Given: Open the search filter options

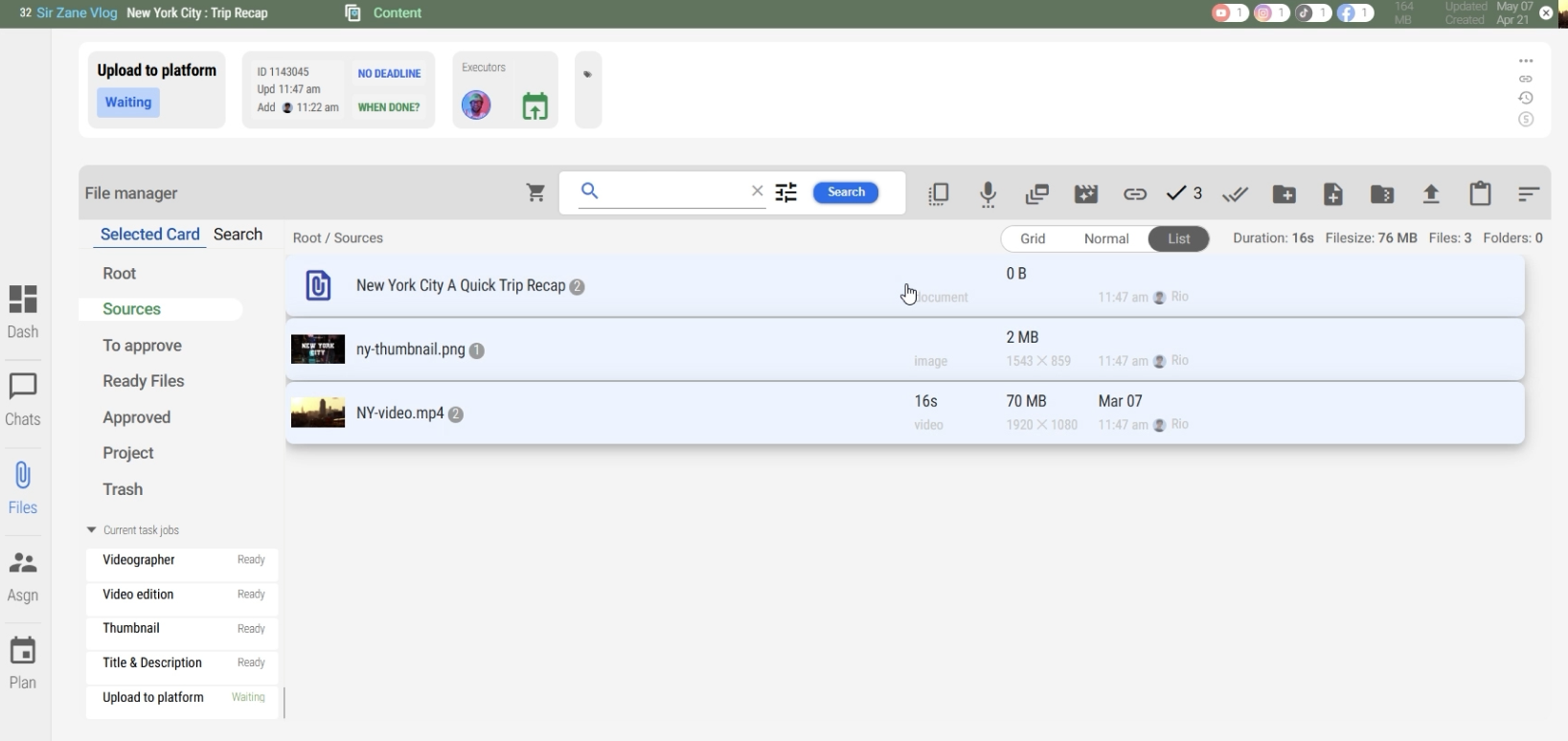Looking at the screenshot, I should [x=786, y=193].
